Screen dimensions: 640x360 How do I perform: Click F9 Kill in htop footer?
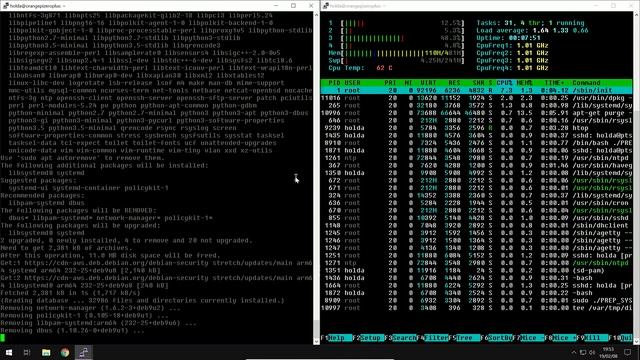(592, 338)
